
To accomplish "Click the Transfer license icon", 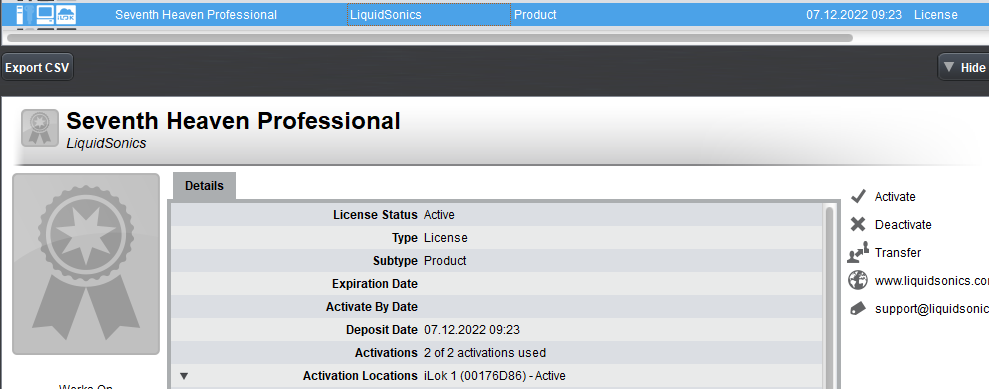I will click(x=858, y=252).
